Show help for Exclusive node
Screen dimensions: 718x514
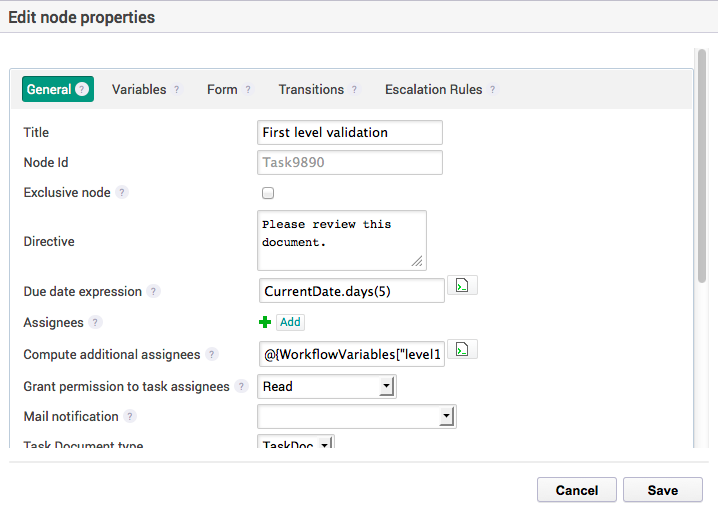pos(121,192)
